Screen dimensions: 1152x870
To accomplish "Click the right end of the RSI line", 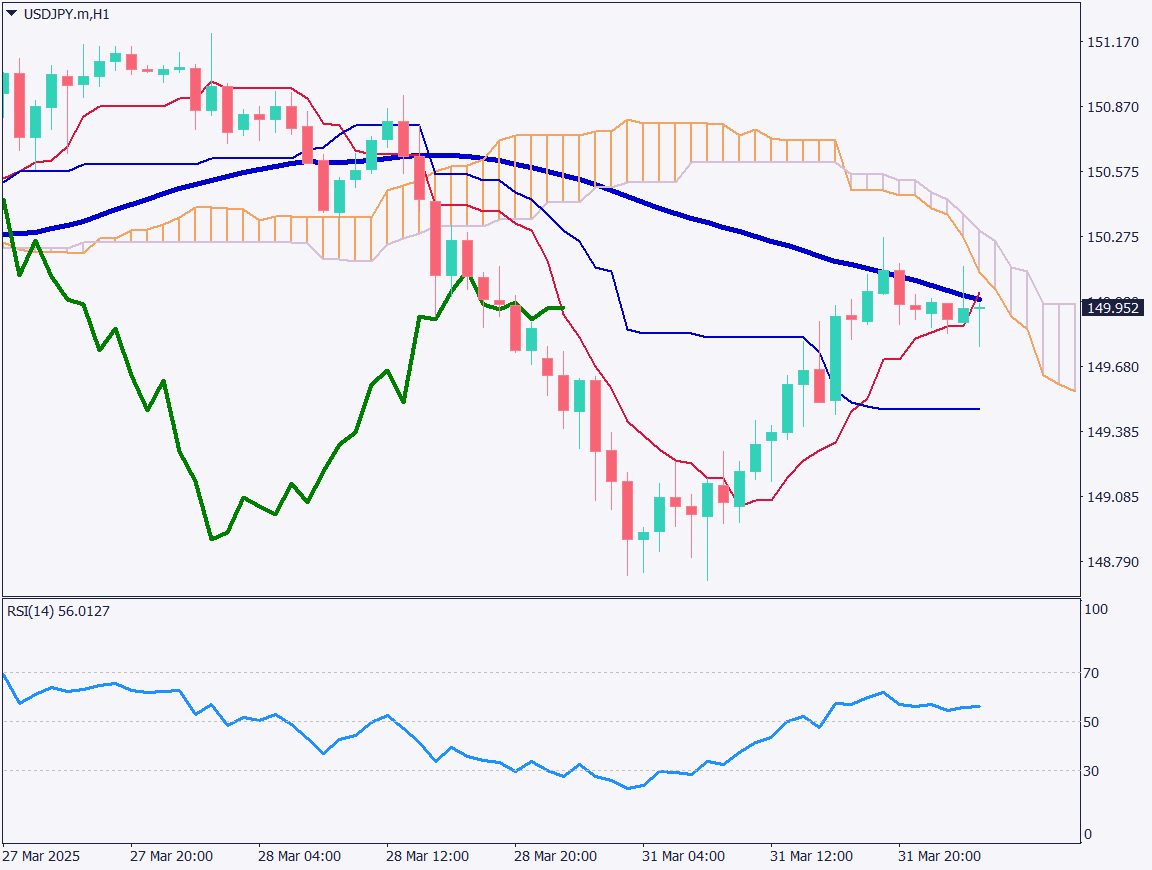I will pyautogui.click(x=979, y=706).
